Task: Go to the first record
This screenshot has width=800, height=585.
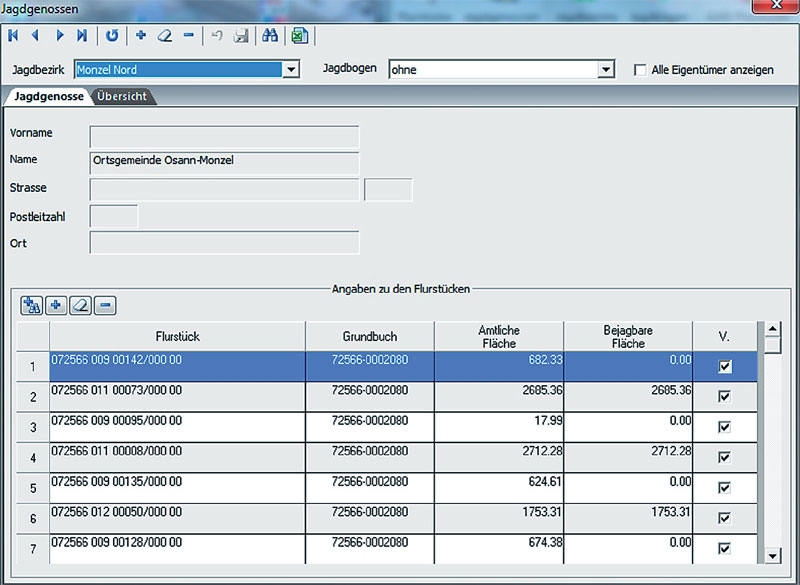Action: (x=13, y=36)
